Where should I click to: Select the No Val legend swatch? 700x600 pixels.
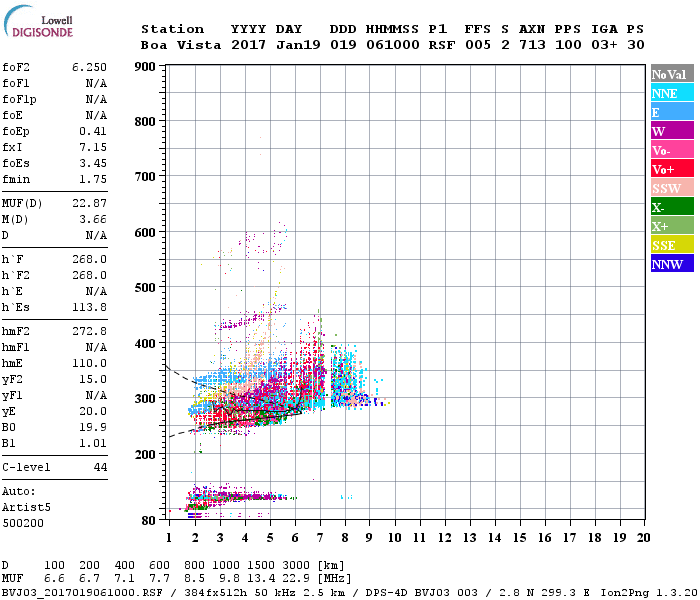pos(672,74)
